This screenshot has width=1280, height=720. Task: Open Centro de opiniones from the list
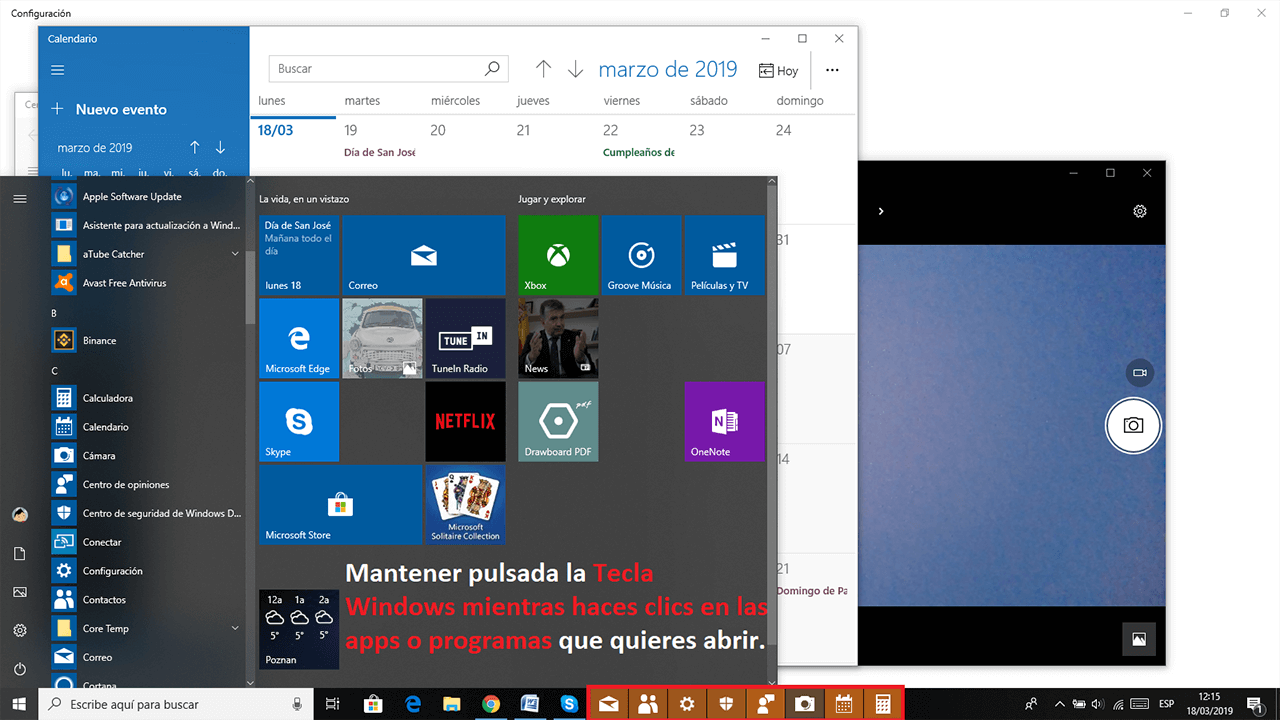[x=146, y=484]
